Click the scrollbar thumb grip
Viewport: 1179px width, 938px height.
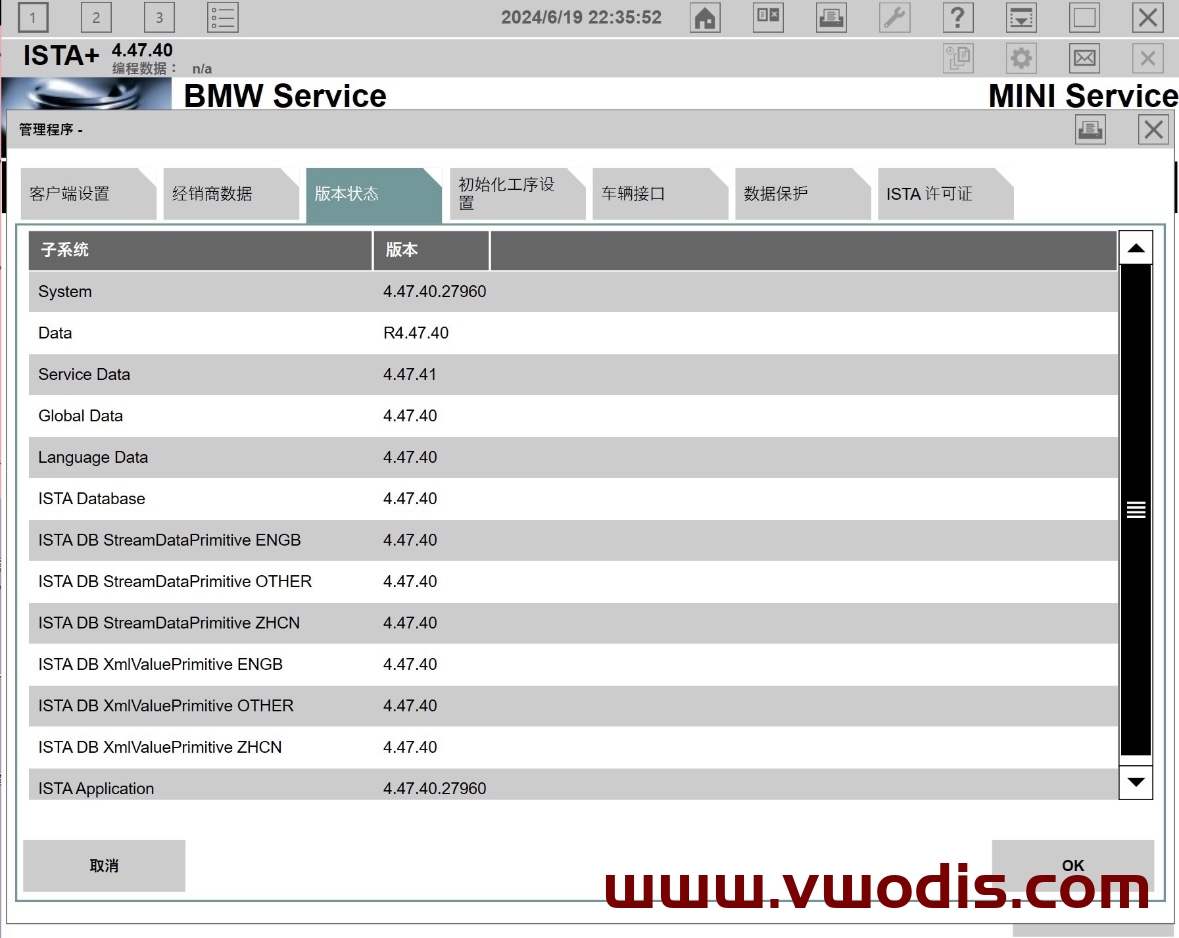click(1136, 509)
